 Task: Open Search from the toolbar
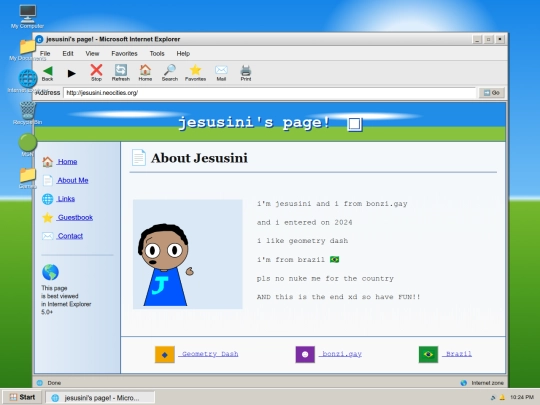tap(170, 73)
